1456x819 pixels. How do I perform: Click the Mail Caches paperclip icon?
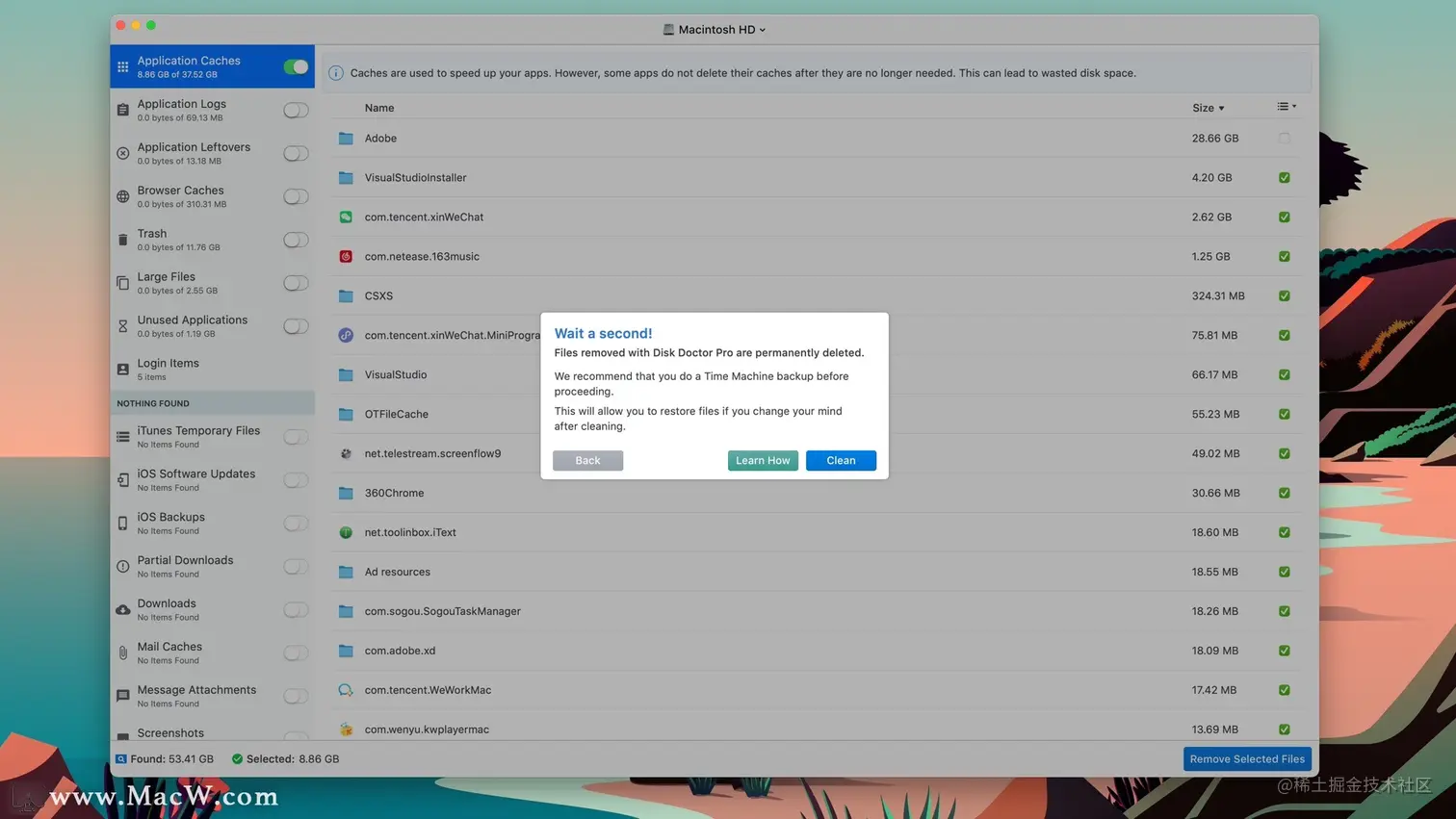point(123,653)
